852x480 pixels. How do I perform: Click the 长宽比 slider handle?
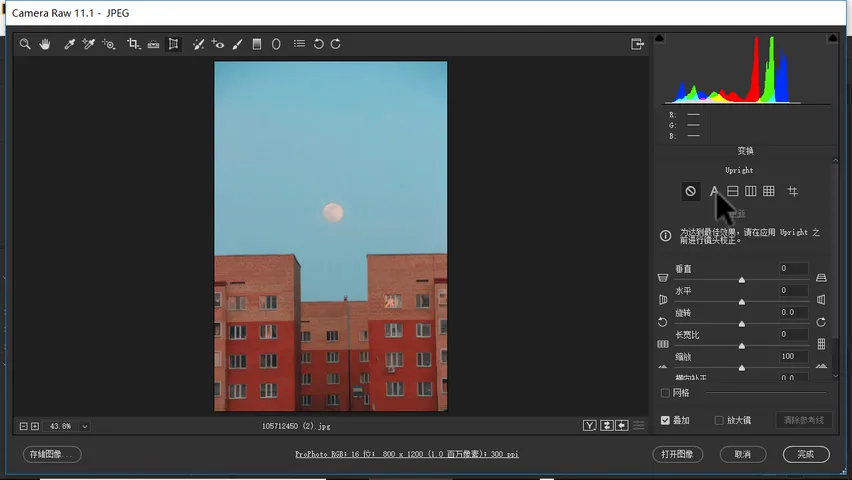pos(742,346)
